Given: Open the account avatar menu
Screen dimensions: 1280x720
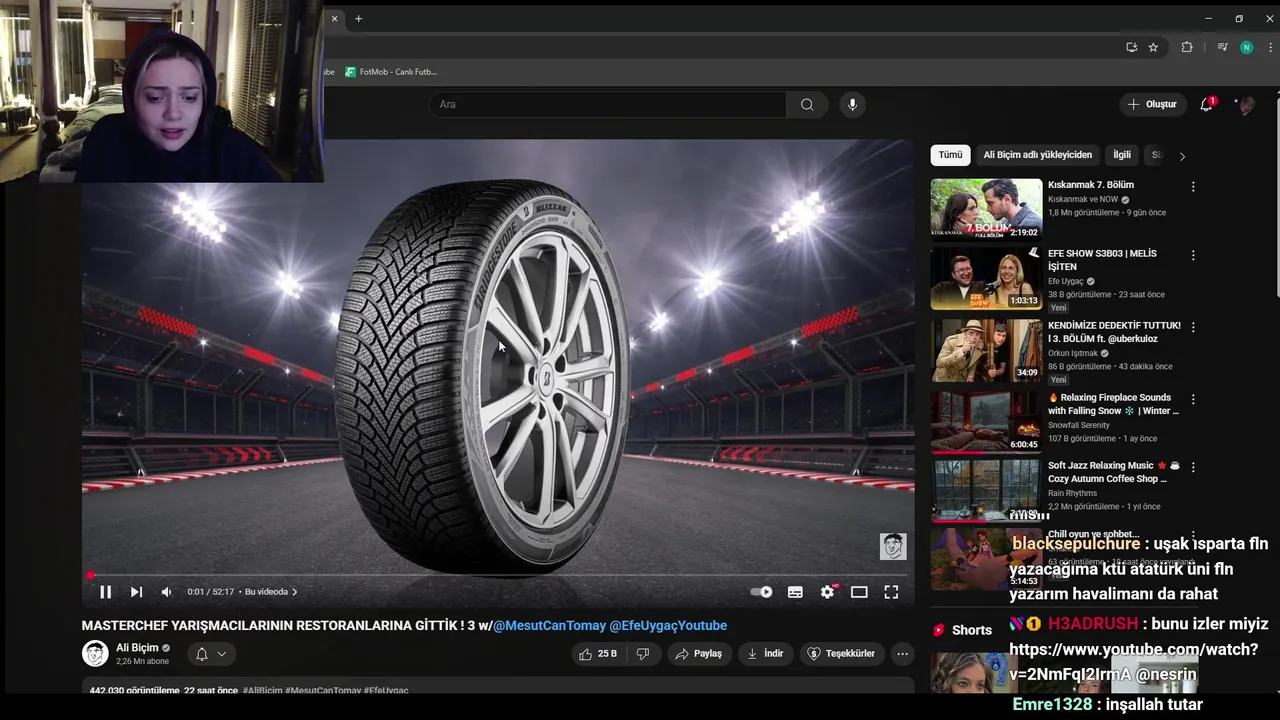Looking at the screenshot, I should coord(1246,105).
